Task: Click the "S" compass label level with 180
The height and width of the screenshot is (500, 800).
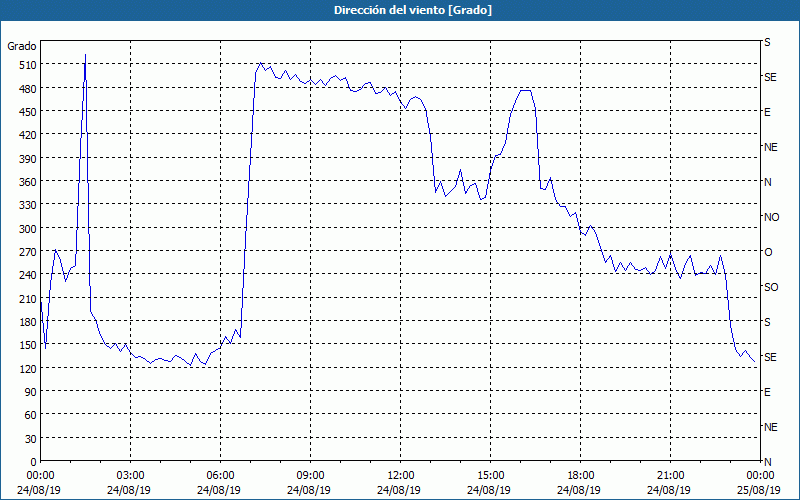Action: (x=767, y=322)
